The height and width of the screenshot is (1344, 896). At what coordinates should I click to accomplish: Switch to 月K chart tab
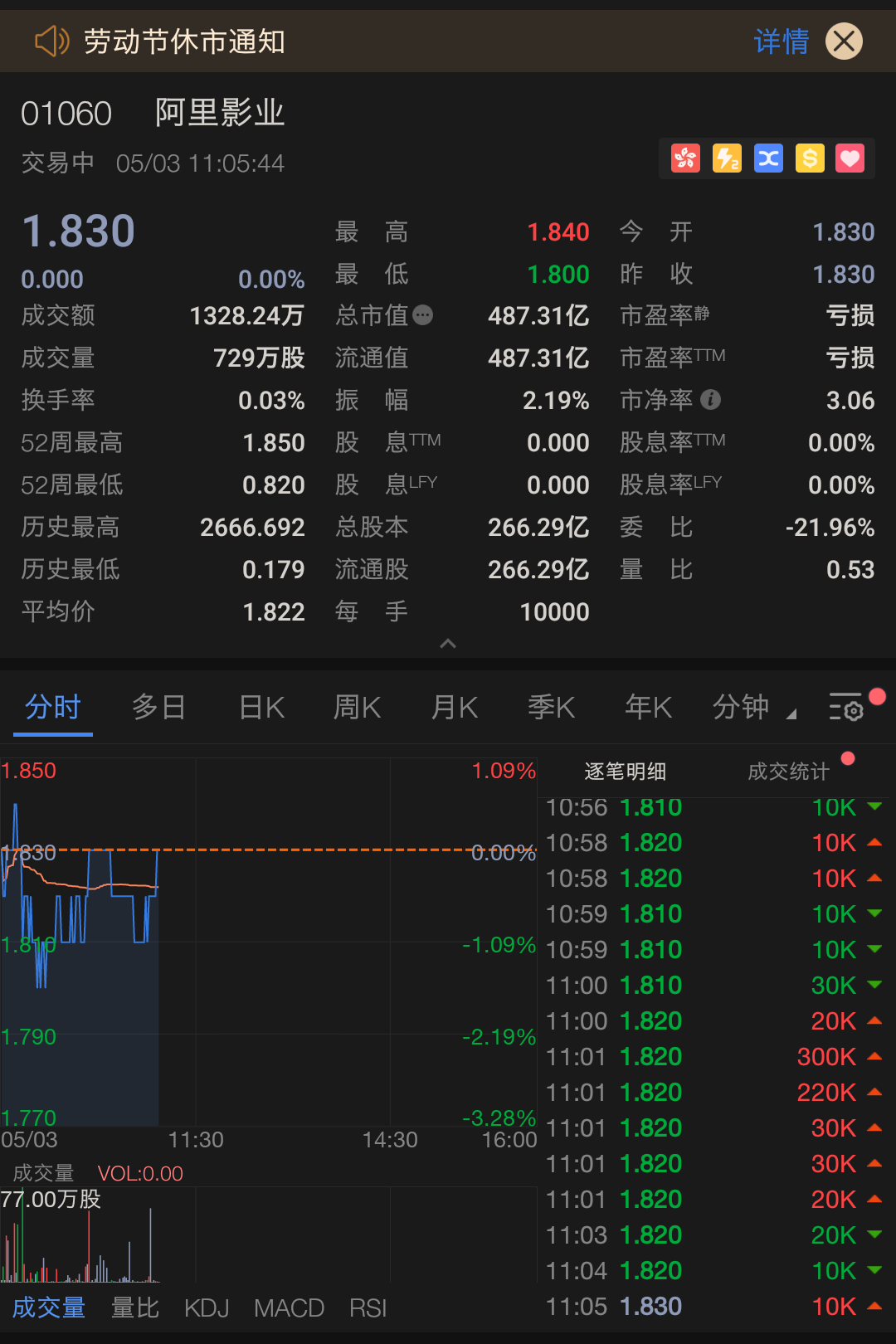tap(454, 708)
